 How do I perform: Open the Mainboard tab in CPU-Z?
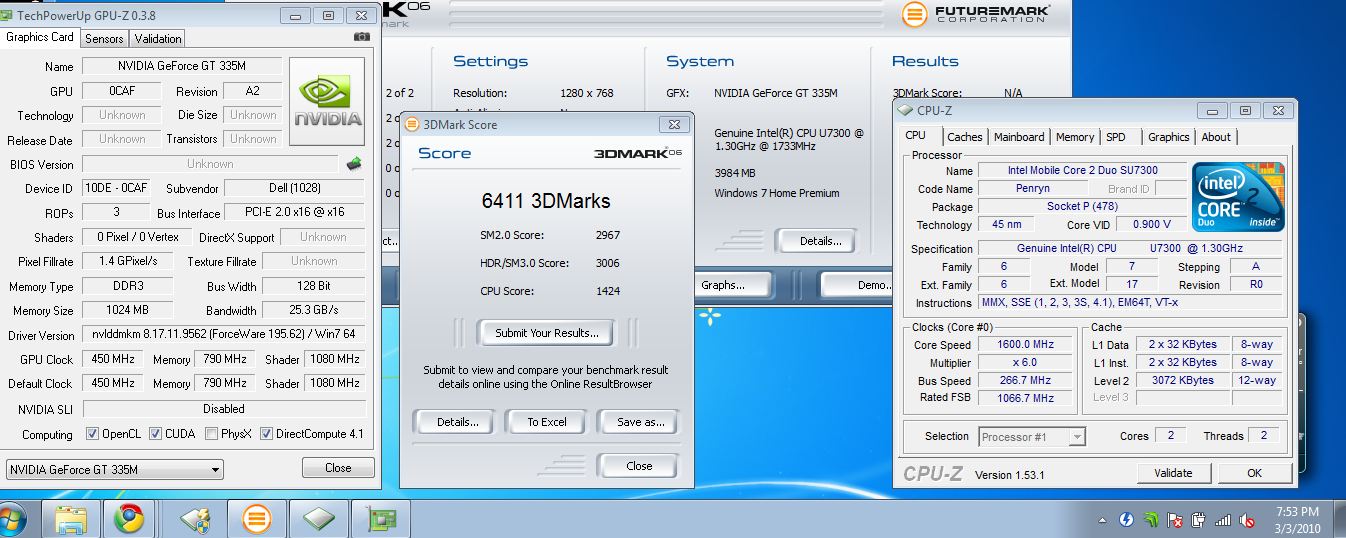click(x=1018, y=137)
